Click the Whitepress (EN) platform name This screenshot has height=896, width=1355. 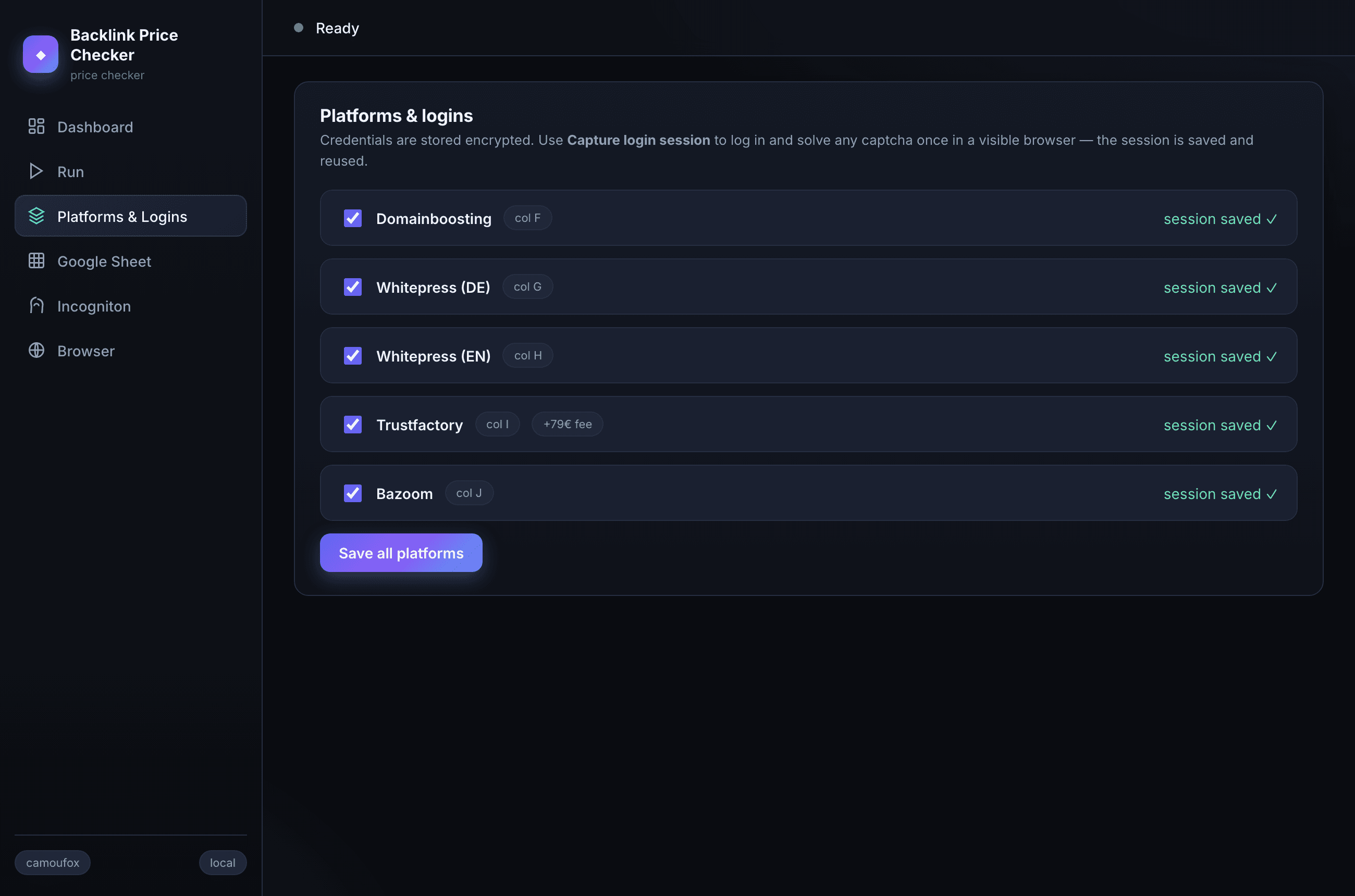433,356
